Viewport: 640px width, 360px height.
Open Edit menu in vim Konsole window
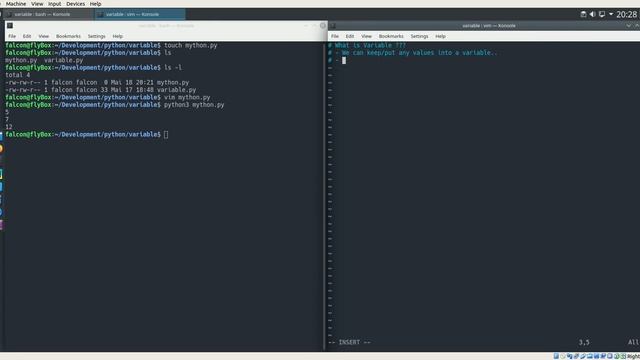tap(350, 36)
